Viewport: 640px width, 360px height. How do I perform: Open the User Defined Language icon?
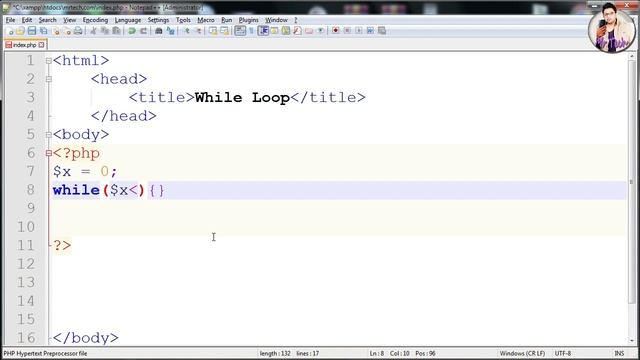[x=274, y=31]
